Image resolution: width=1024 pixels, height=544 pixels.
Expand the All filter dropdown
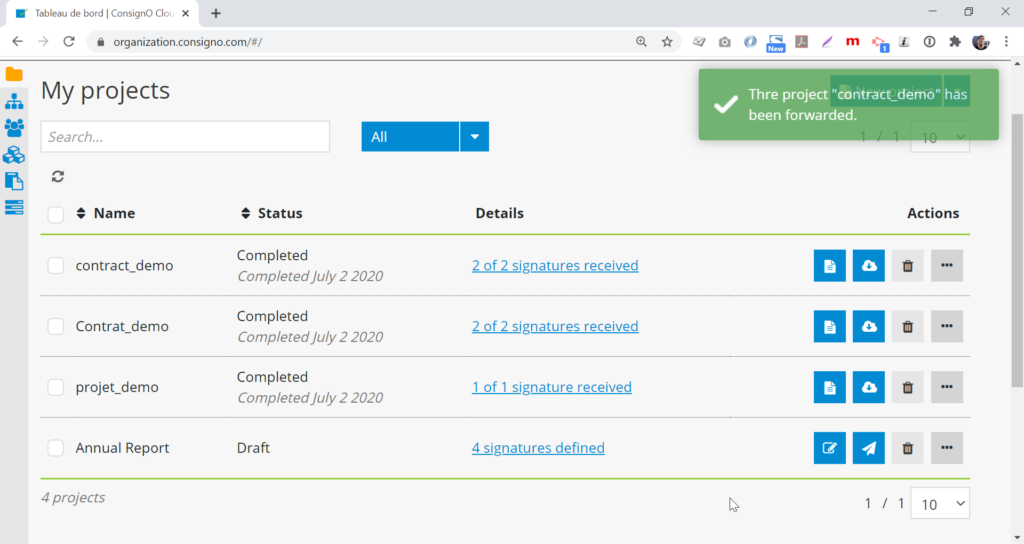coord(474,137)
